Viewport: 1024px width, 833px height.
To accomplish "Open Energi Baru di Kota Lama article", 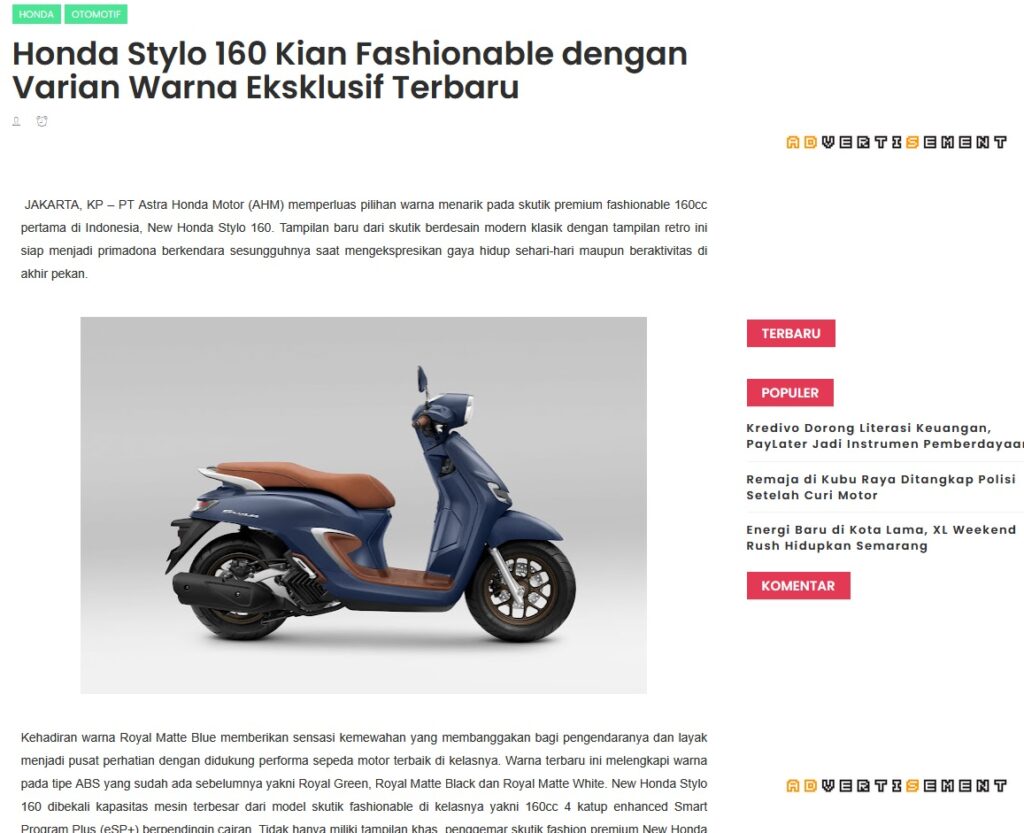I will [x=881, y=538].
